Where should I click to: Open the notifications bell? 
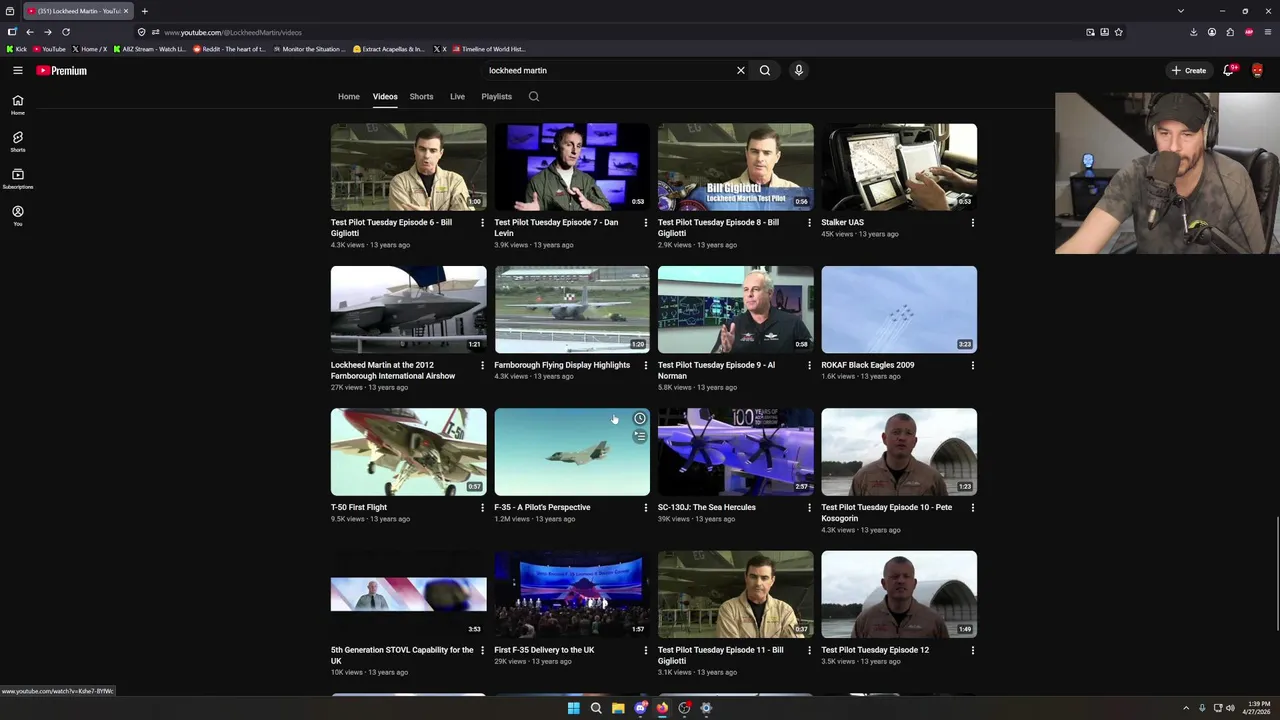1229,70
